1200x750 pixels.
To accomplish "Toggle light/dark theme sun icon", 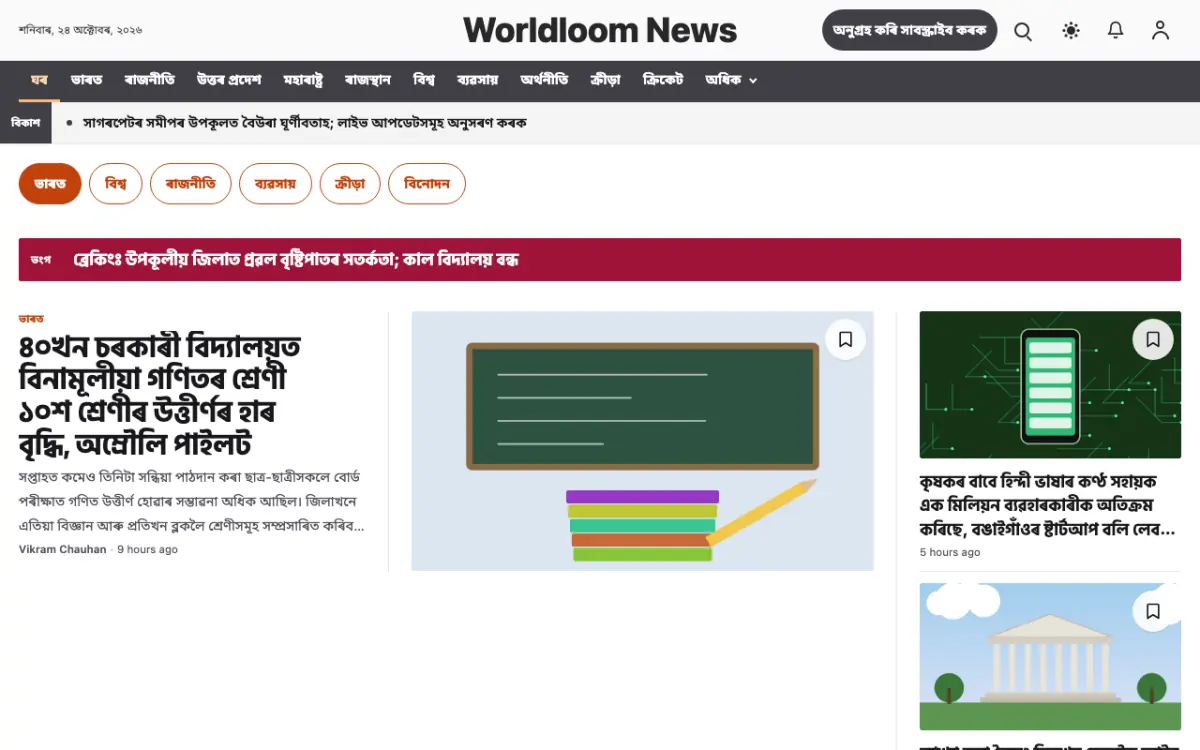I will pyautogui.click(x=1071, y=31).
